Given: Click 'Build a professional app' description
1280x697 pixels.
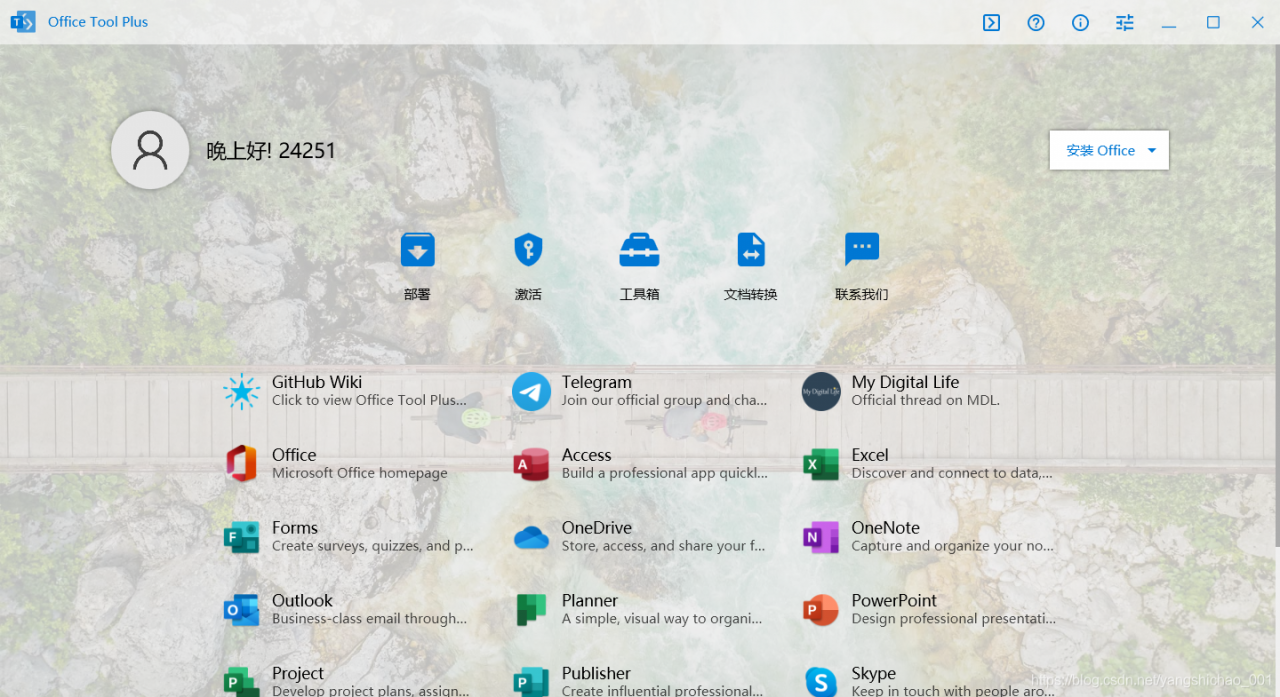Looking at the screenshot, I should pos(665,473).
